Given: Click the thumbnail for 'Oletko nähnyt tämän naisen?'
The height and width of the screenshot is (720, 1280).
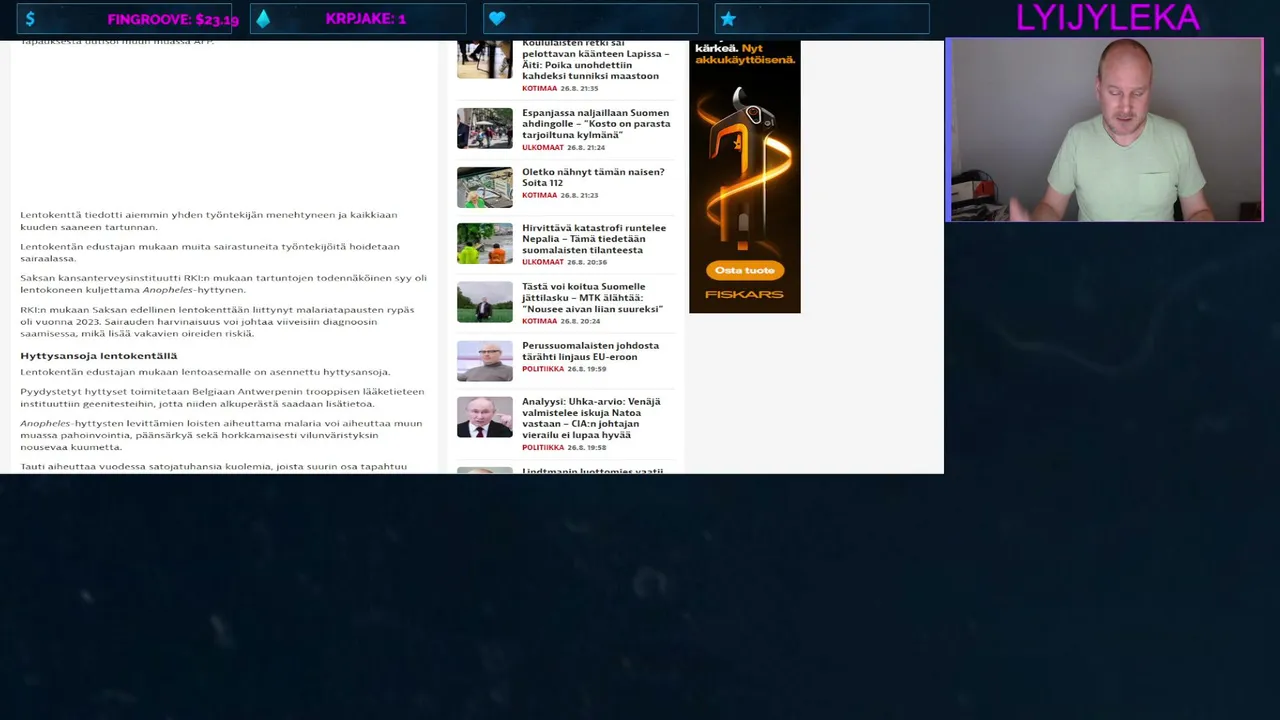Looking at the screenshot, I should 485,187.
